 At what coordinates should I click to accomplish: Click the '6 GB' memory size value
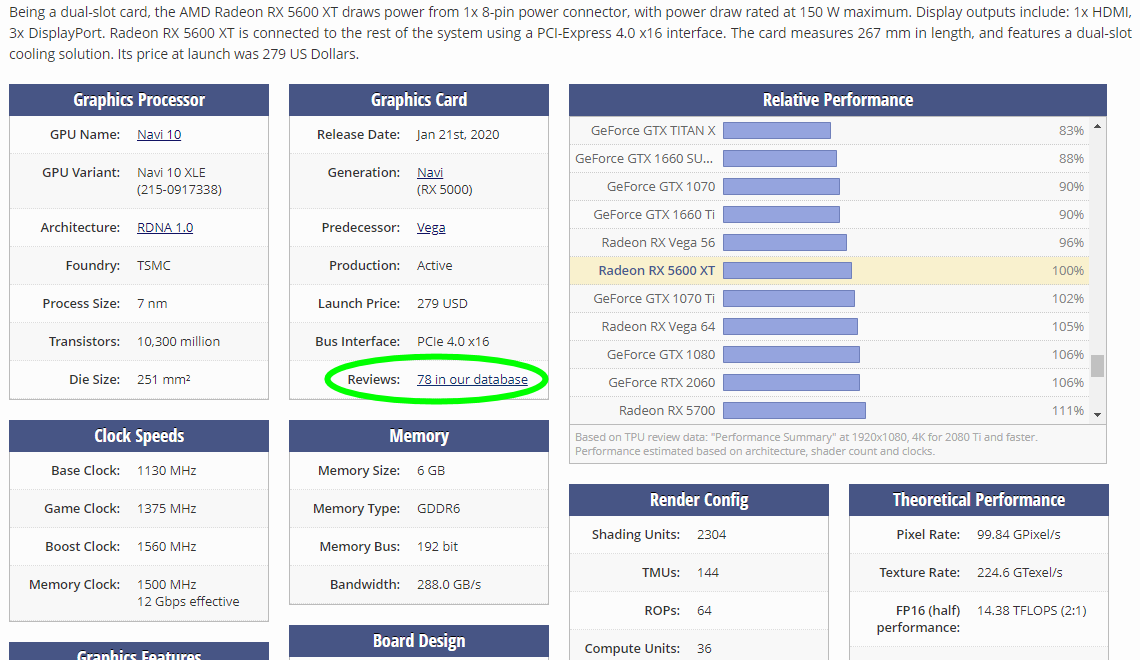click(430, 470)
